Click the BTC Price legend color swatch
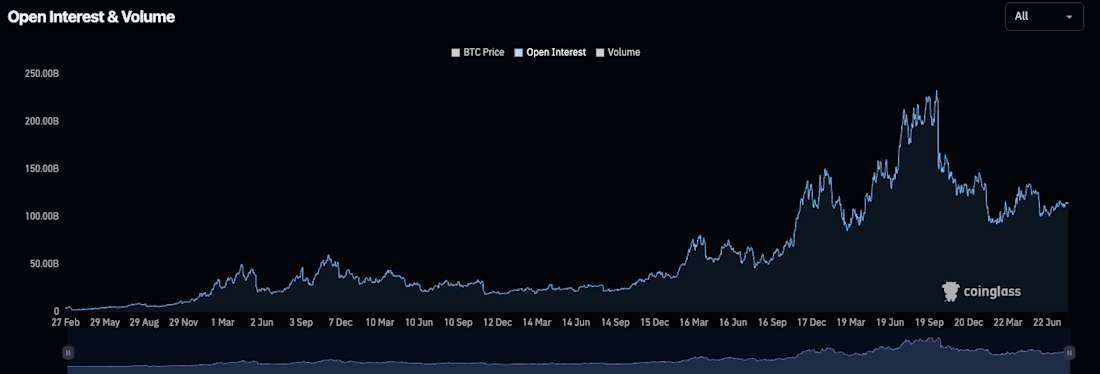The width and height of the screenshot is (1100, 374). click(455, 53)
